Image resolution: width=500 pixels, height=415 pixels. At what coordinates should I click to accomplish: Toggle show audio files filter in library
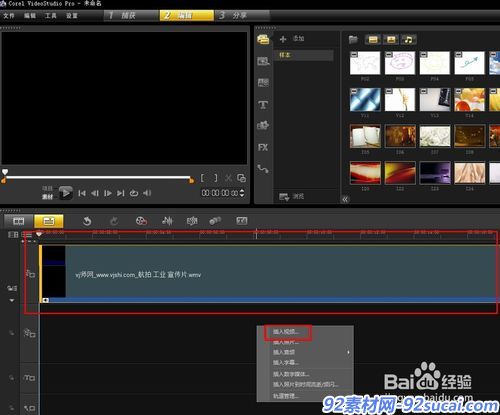408,40
